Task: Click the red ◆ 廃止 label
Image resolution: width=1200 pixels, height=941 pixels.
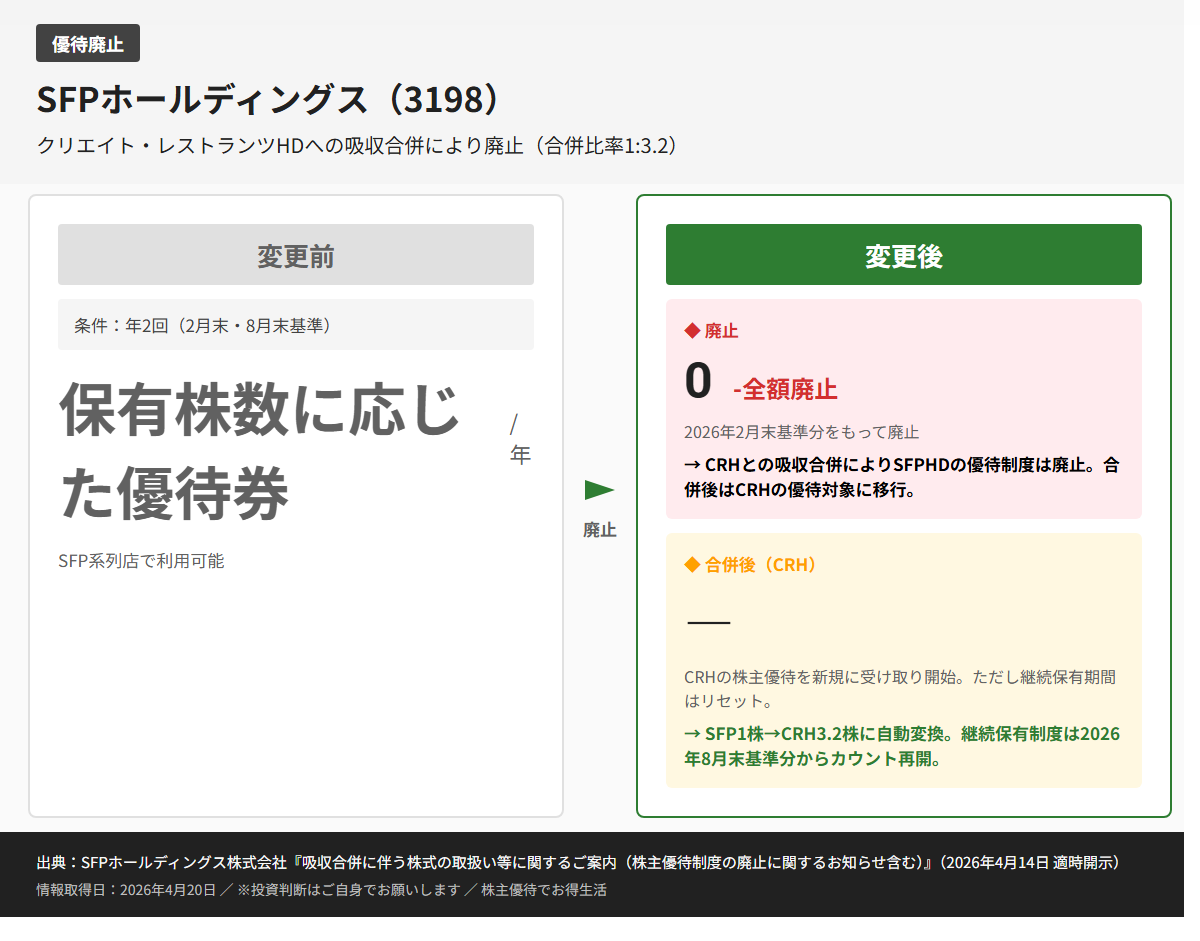Action: (711, 330)
